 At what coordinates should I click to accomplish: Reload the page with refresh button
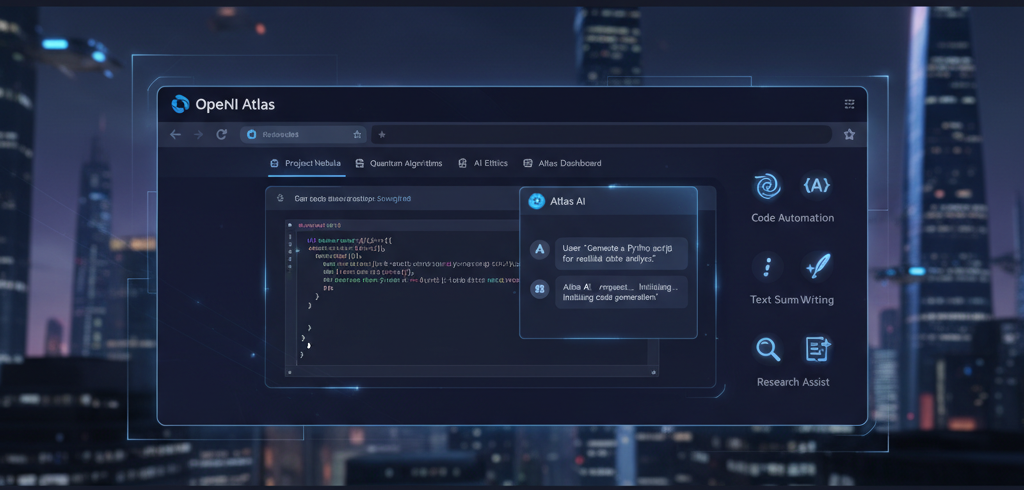tap(221, 134)
